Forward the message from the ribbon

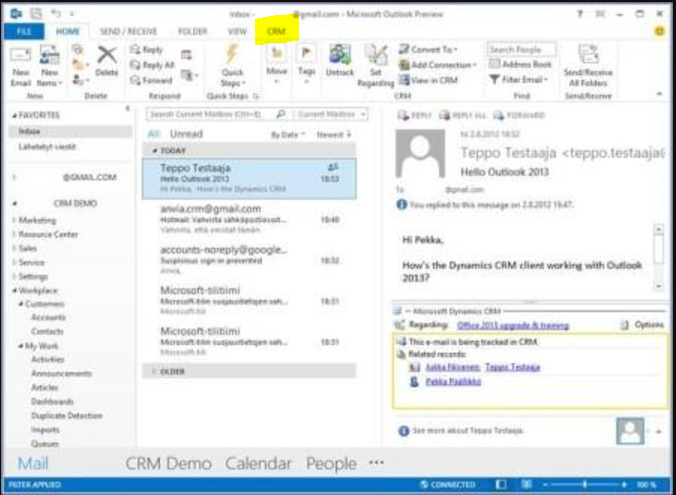click(151, 80)
